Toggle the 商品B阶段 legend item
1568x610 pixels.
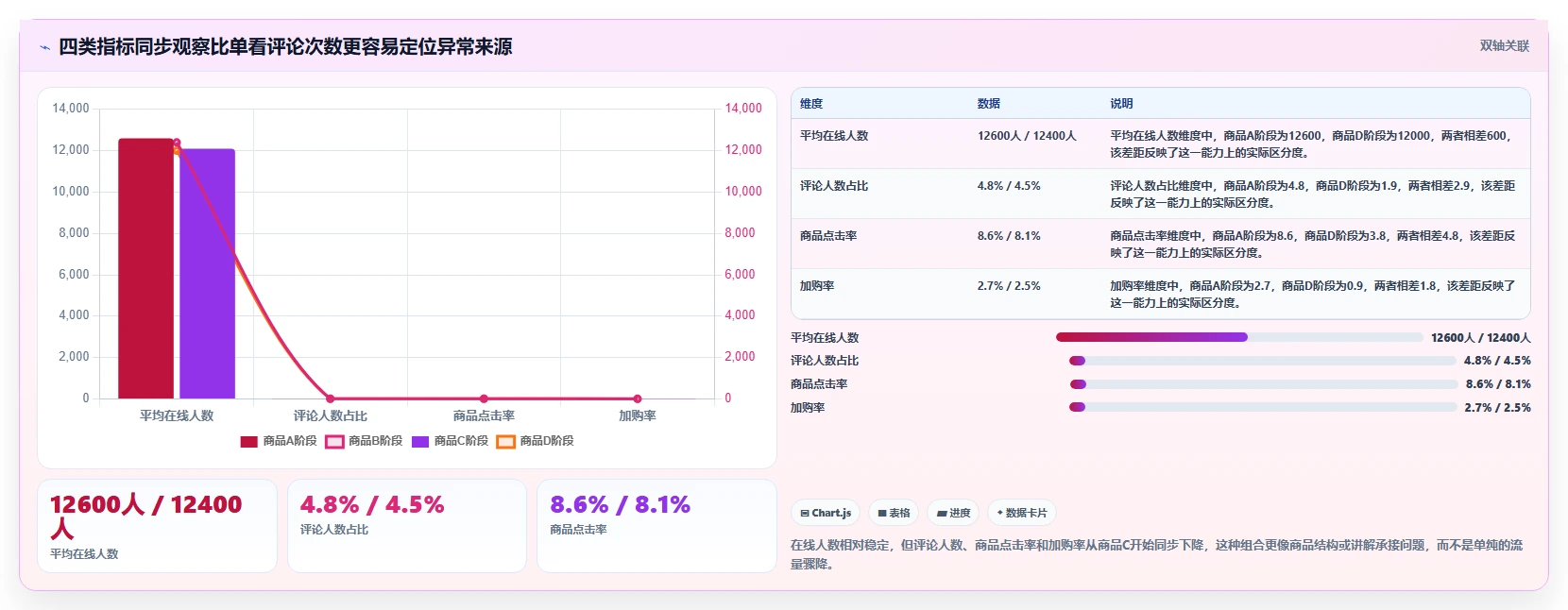(364, 441)
